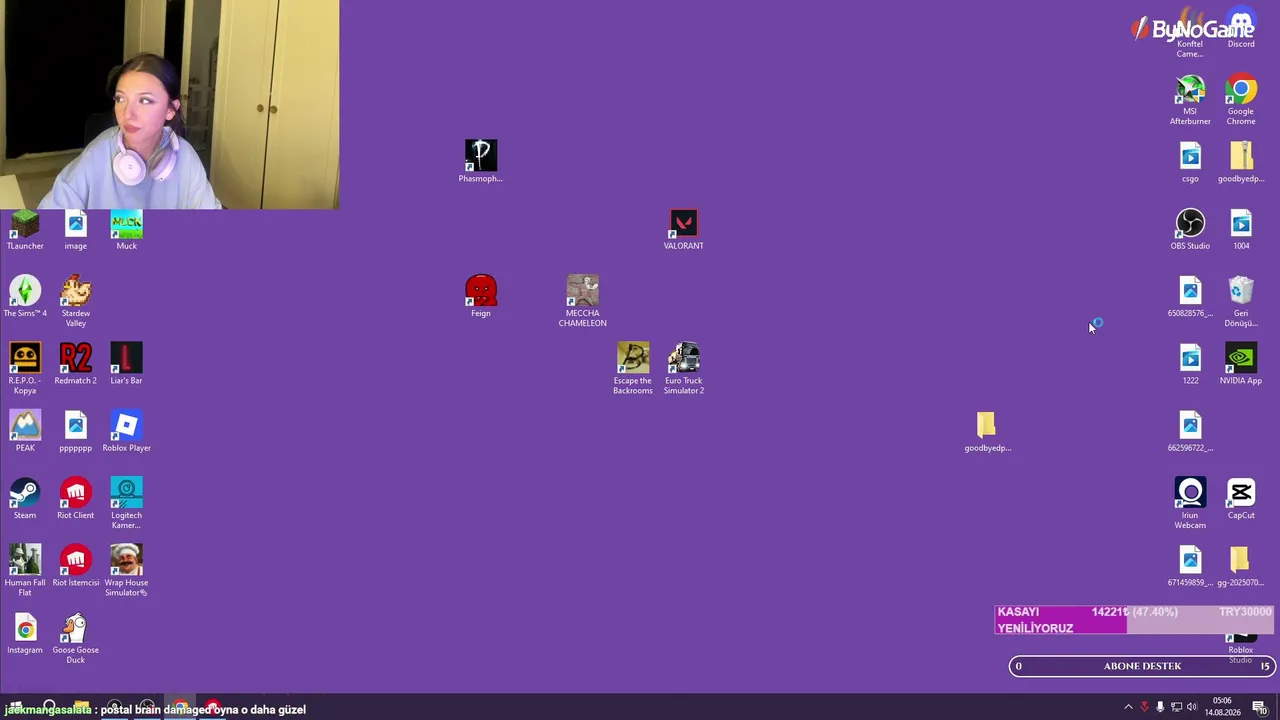
Task: Open the Steam desktop icon
Action: click(x=25, y=493)
